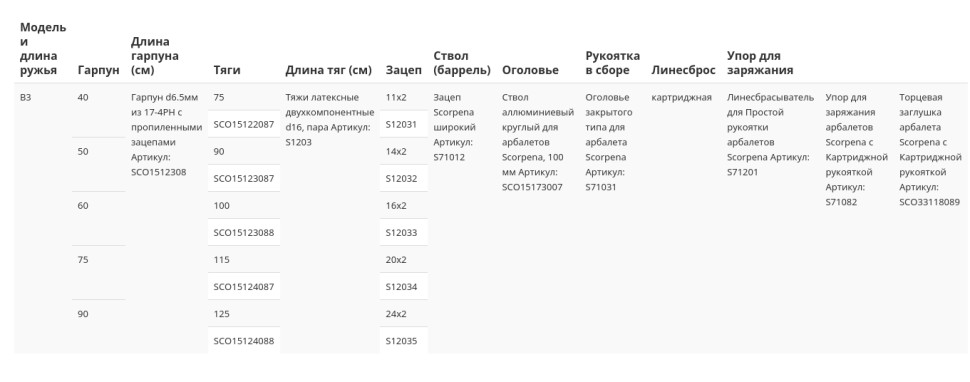Select the Упор для заряжания header
The image size is (970, 382).
[760, 63]
